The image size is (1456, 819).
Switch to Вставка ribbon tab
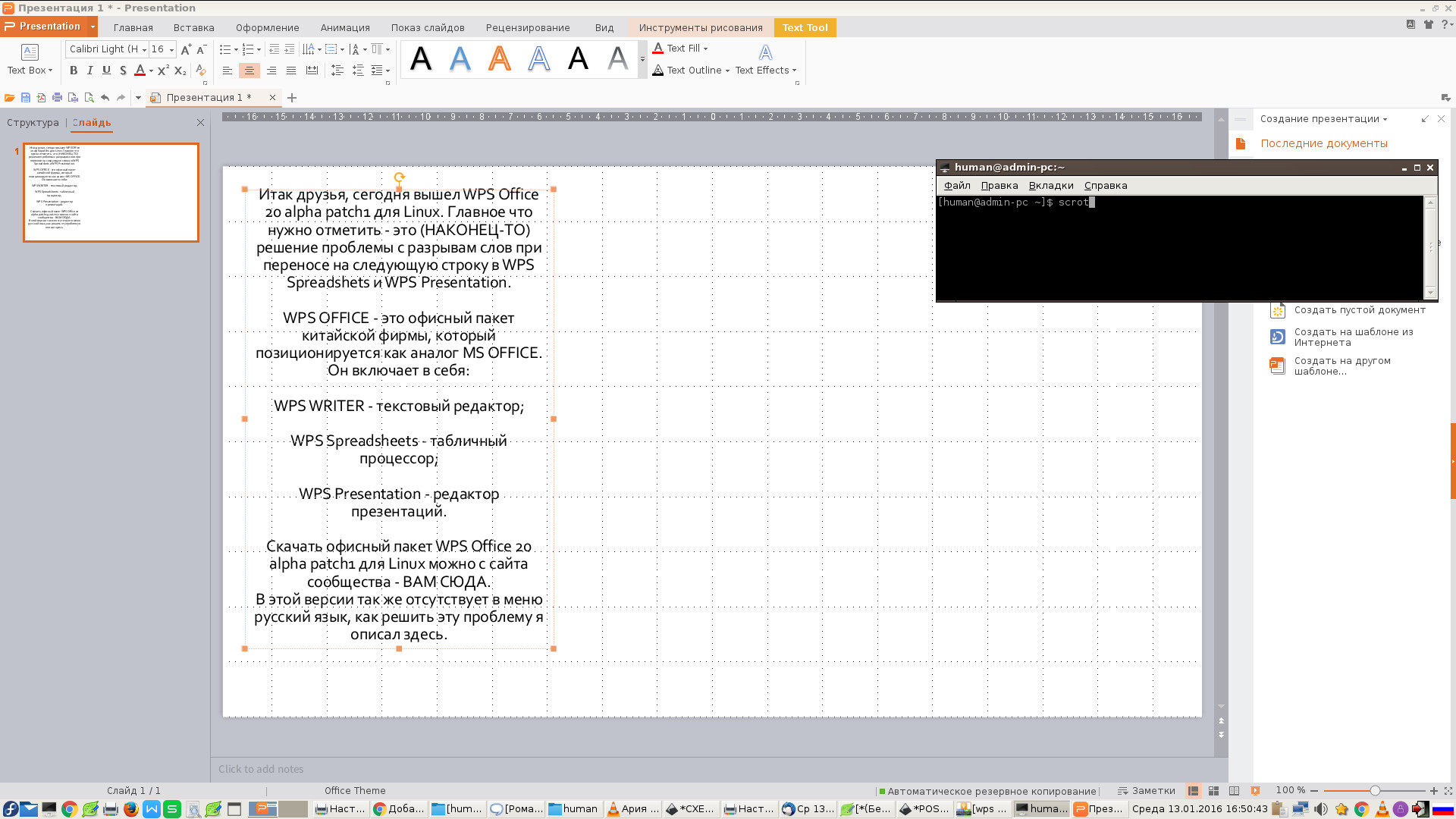(x=194, y=28)
